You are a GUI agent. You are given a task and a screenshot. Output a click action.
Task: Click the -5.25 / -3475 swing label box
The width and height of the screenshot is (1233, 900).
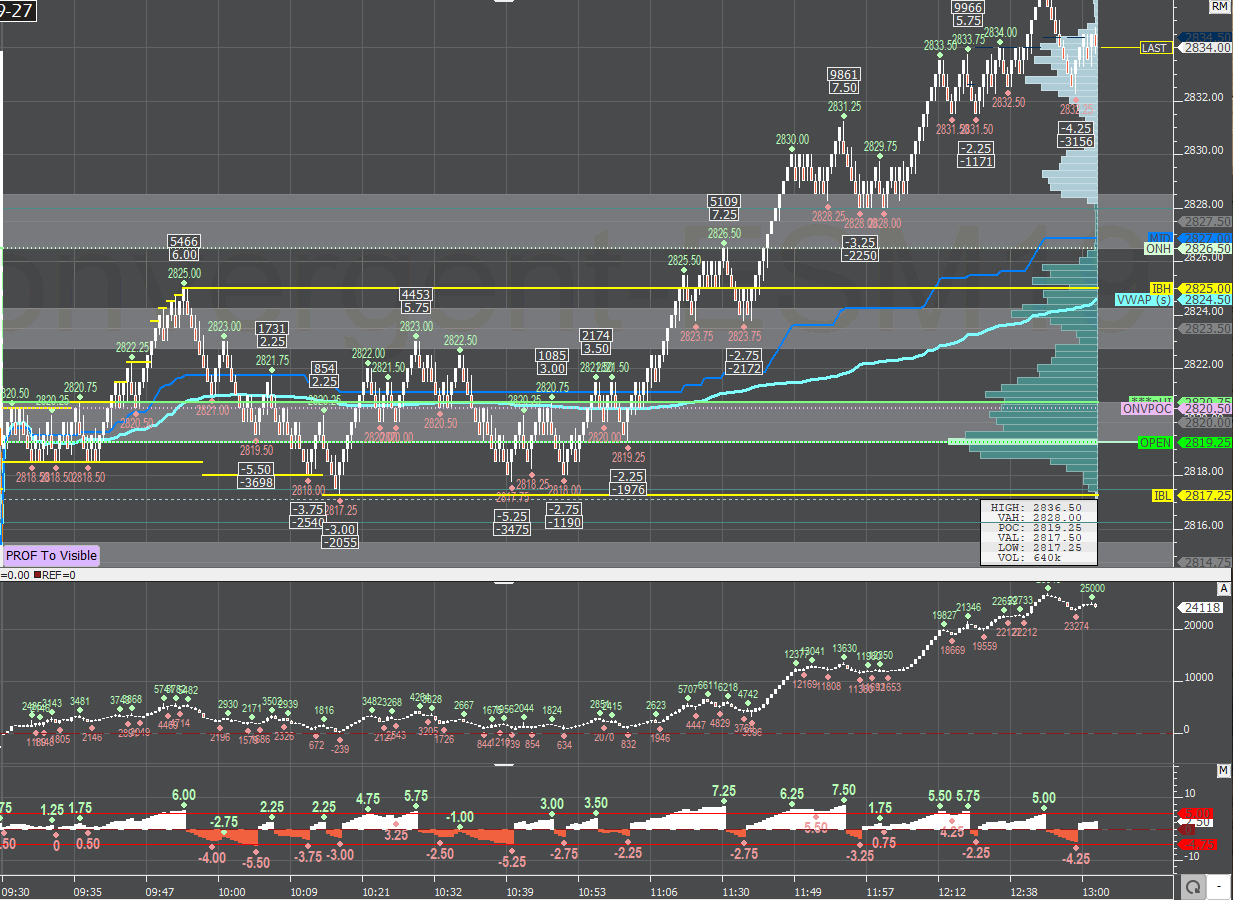(x=512, y=522)
